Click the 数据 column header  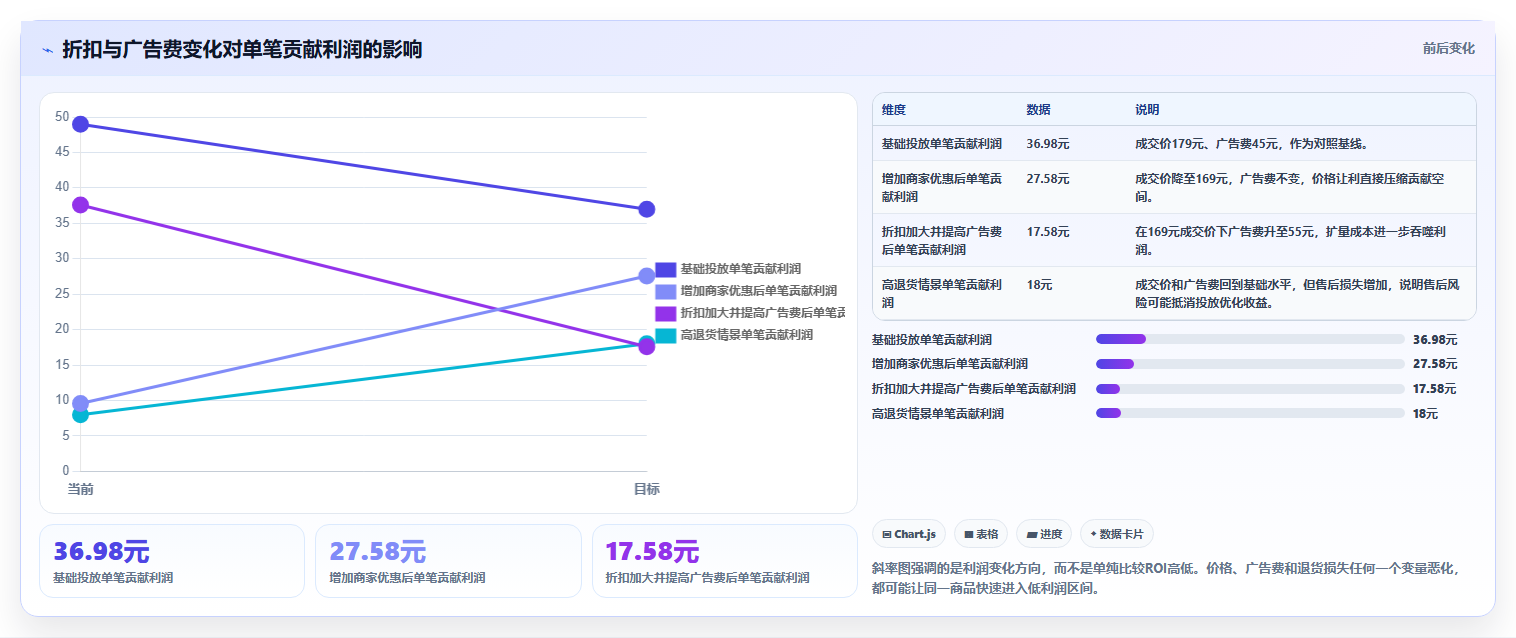(x=1038, y=109)
